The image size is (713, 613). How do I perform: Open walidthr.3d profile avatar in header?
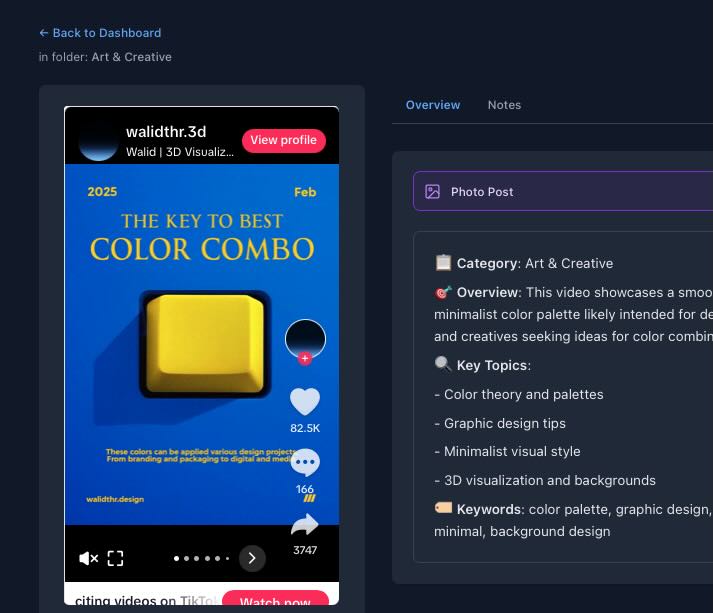[x=99, y=141]
